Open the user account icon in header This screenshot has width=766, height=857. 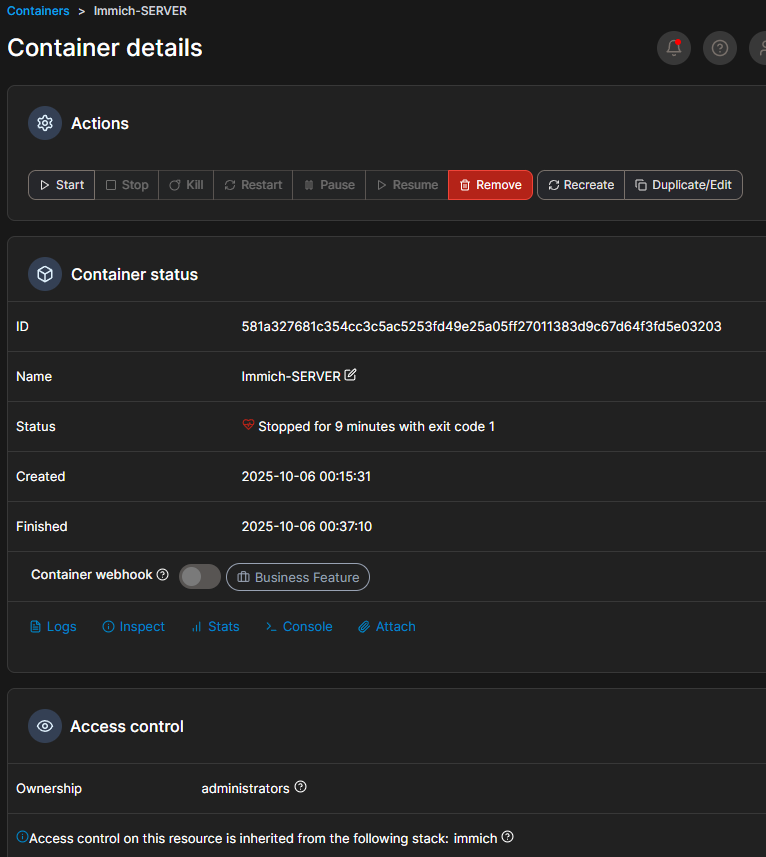coord(759,48)
